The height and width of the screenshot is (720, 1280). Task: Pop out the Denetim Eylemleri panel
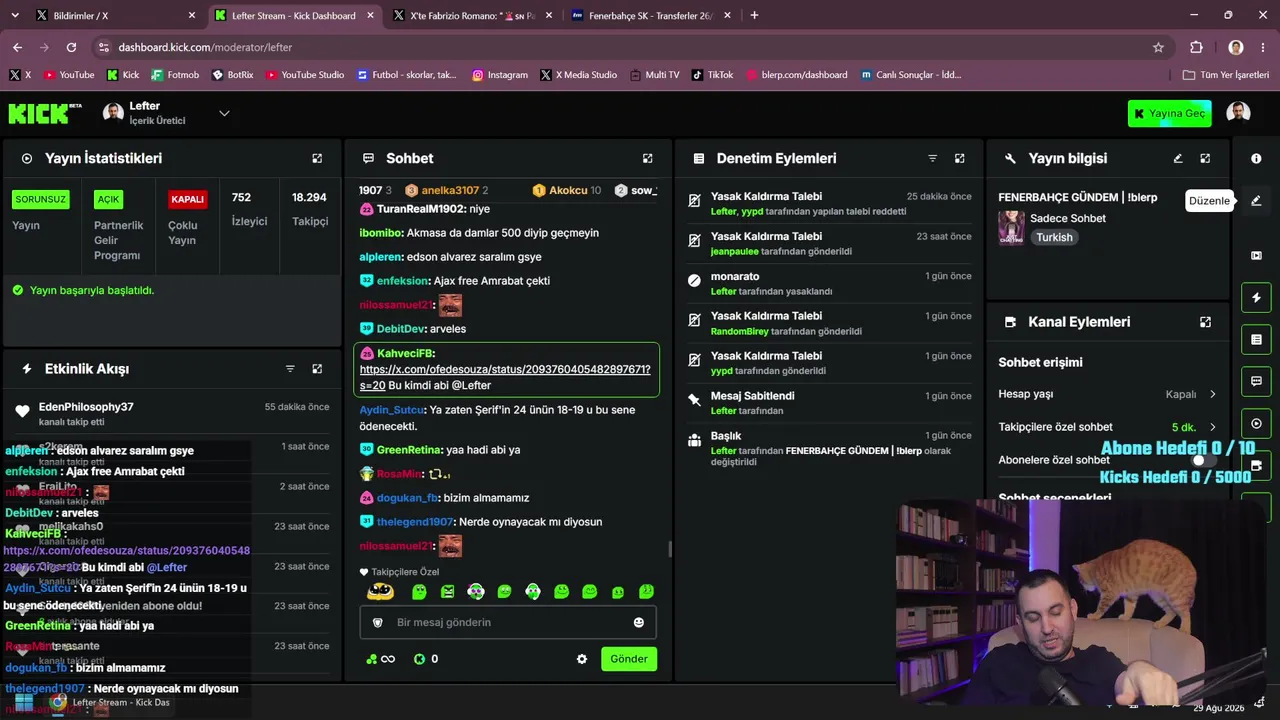click(960, 158)
